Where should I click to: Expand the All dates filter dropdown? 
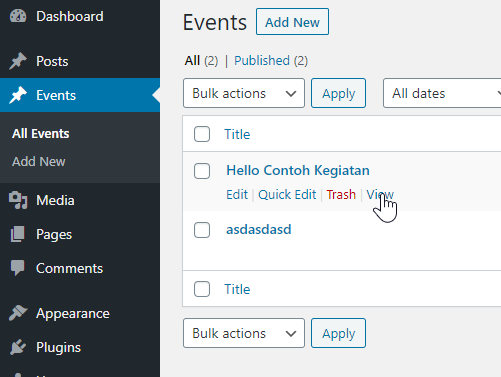tap(442, 93)
